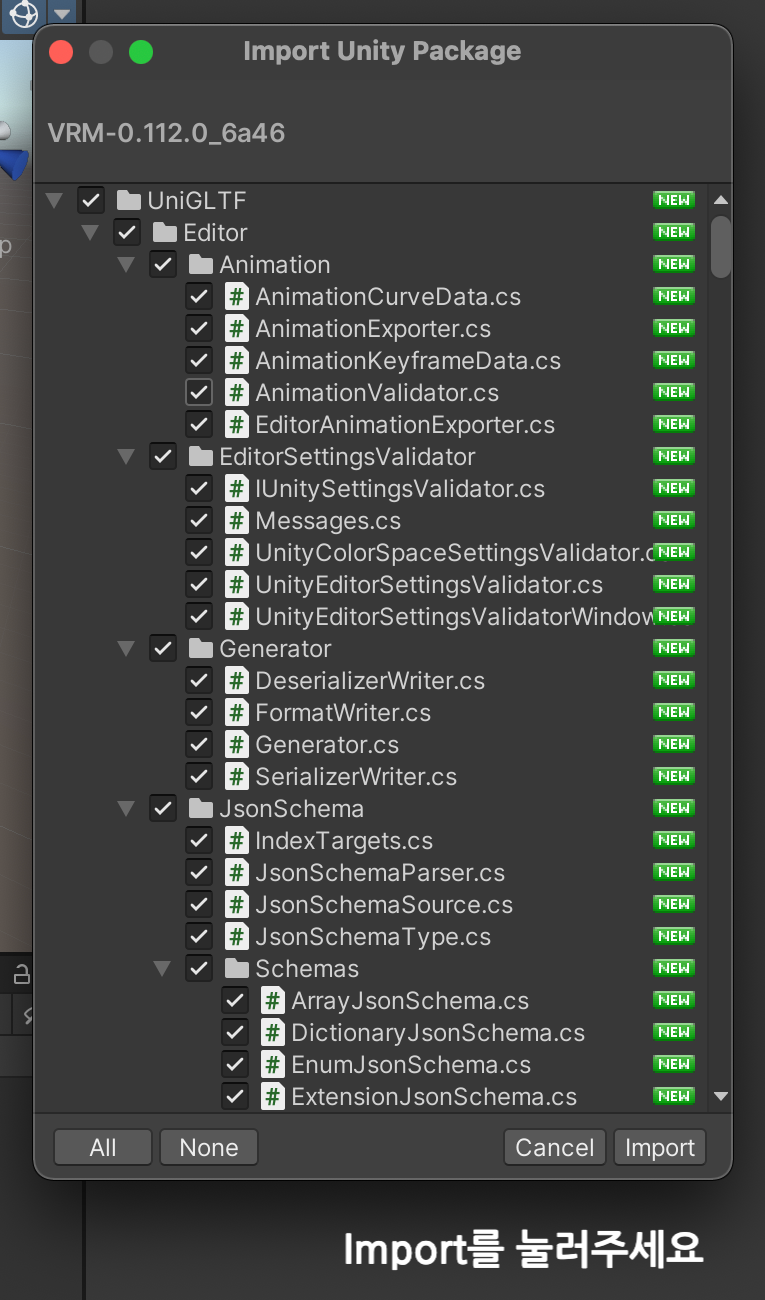The width and height of the screenshot is (765, 1300).
Task: Click the UnityColorSpaceSettingsValidator script icon
Action: click(x=237, y=553)
